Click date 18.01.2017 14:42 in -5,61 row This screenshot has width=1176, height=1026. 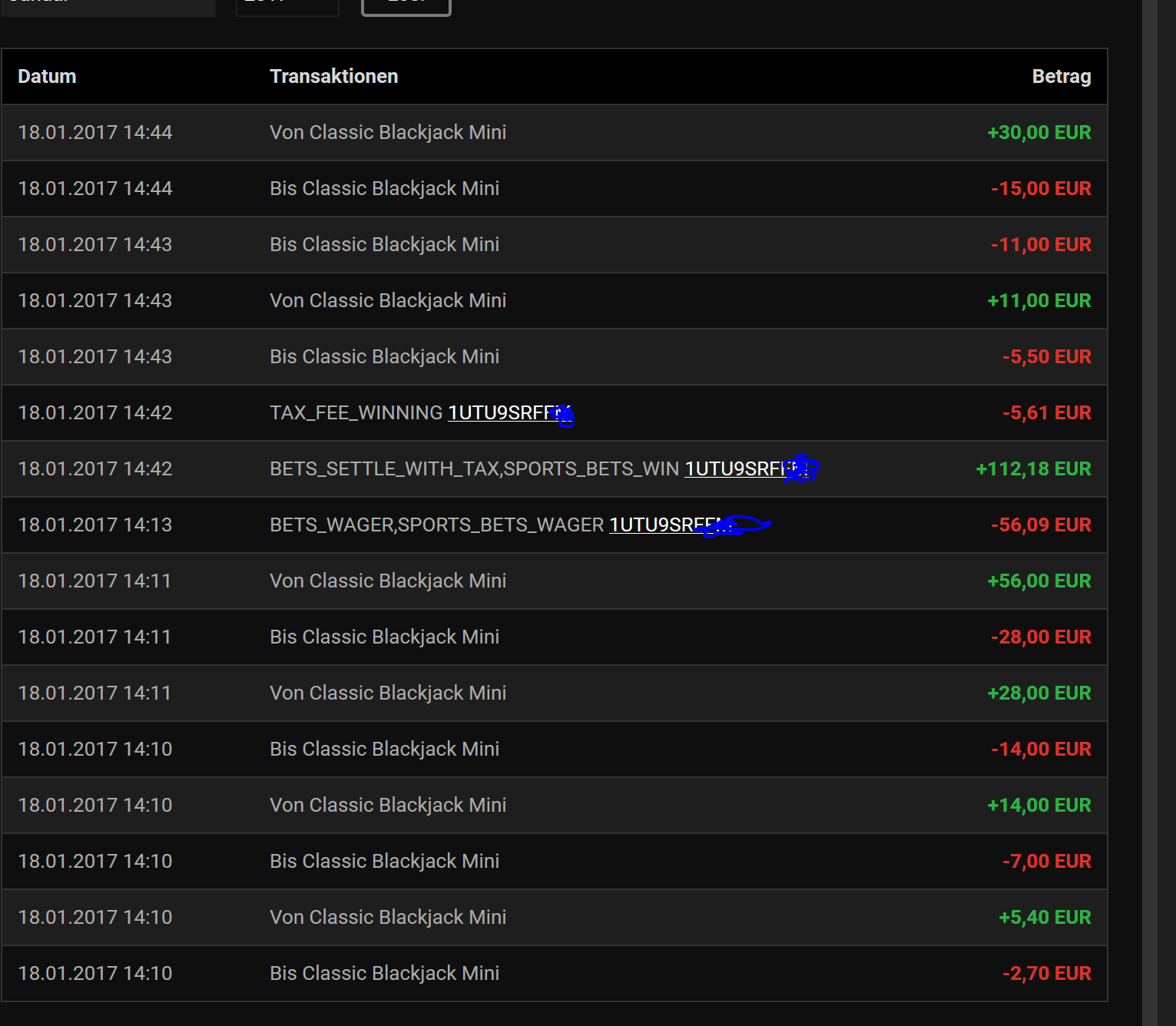(x=95, y=412)
